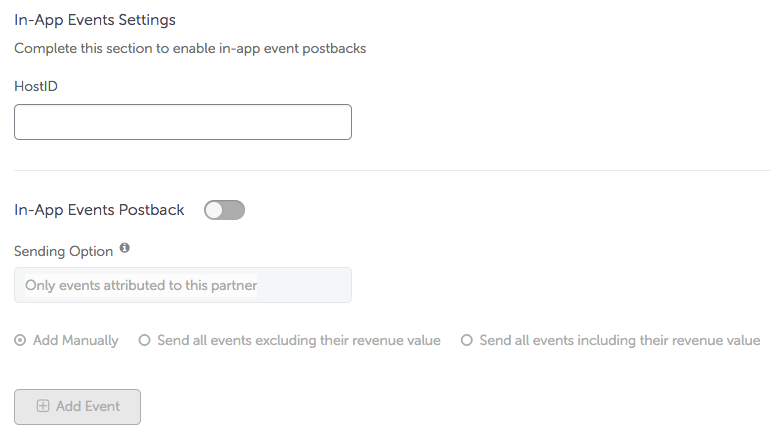Screen dimensions: 771x430
Task: Click the knob of the postback toggle
Action: click(214, 210)
